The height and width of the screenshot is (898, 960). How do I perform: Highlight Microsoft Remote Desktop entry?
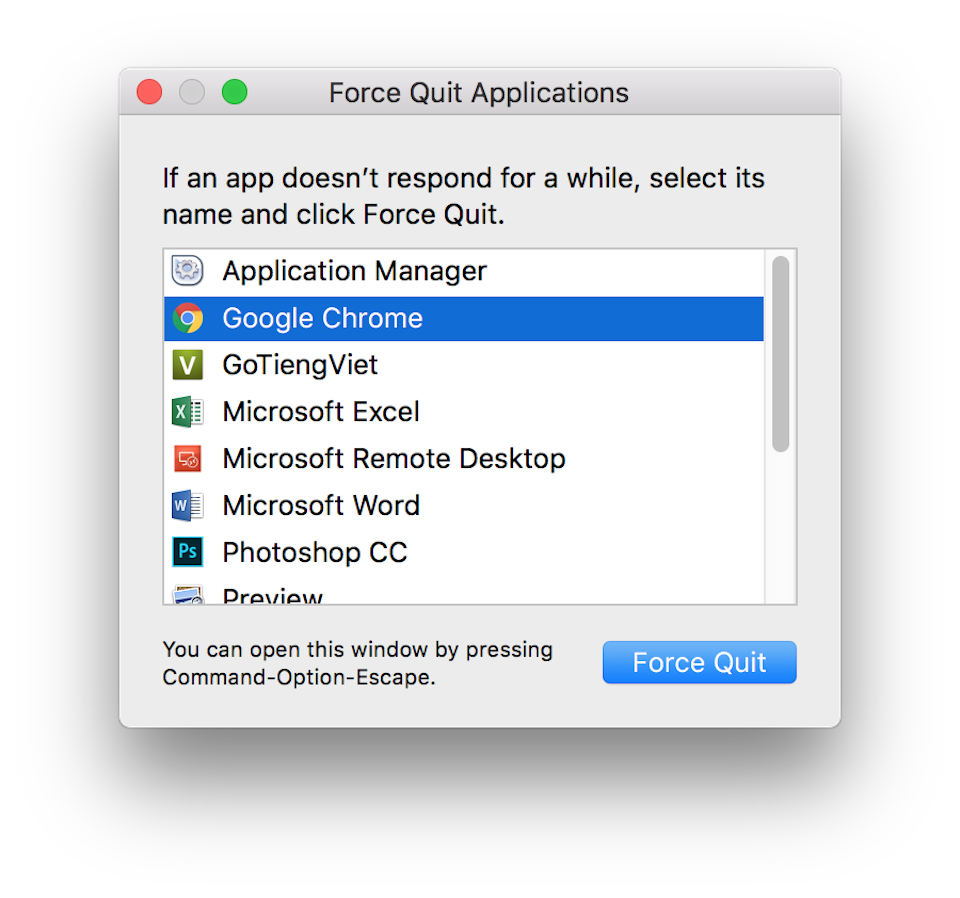(393, 459)
